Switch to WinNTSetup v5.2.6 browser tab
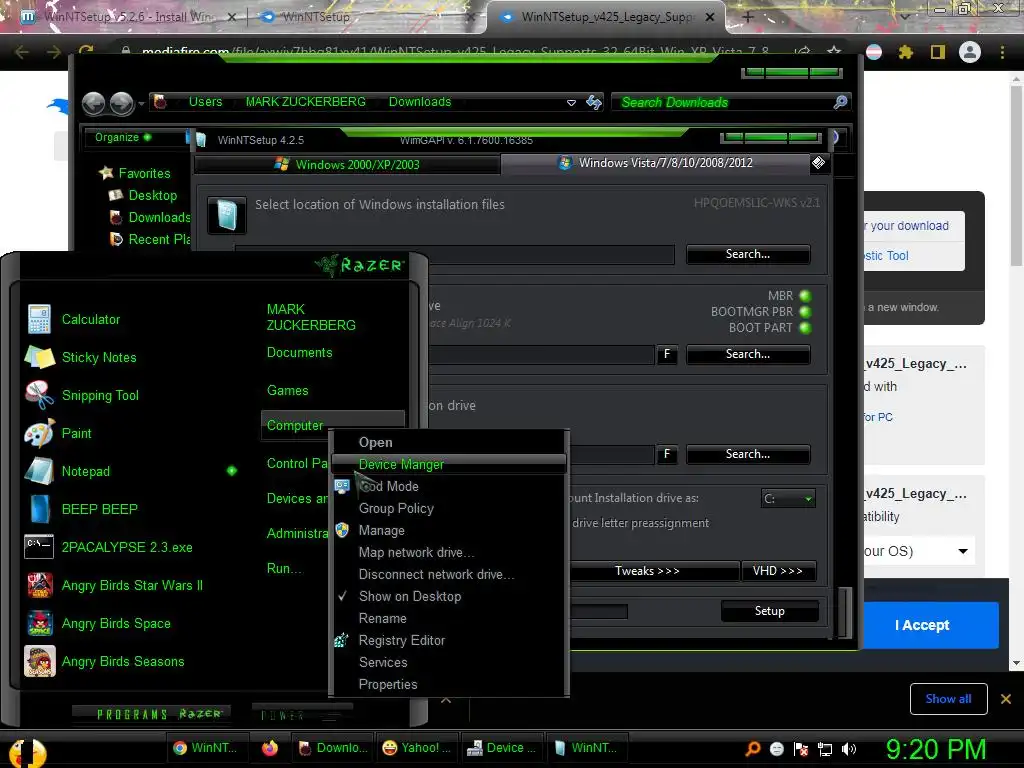Viewport: 1024px width, 768px height. 129,17
